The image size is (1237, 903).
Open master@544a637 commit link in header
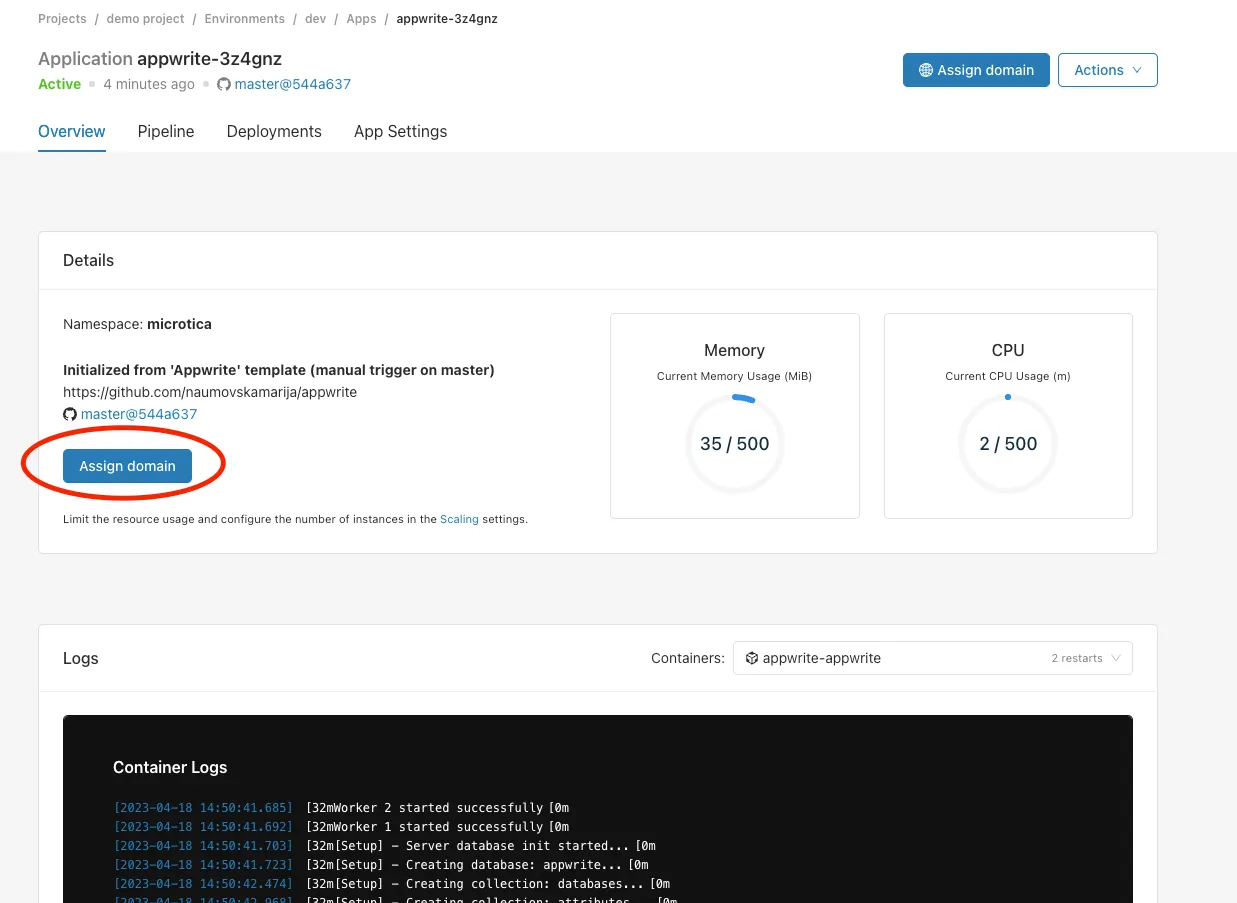(292, 84)
